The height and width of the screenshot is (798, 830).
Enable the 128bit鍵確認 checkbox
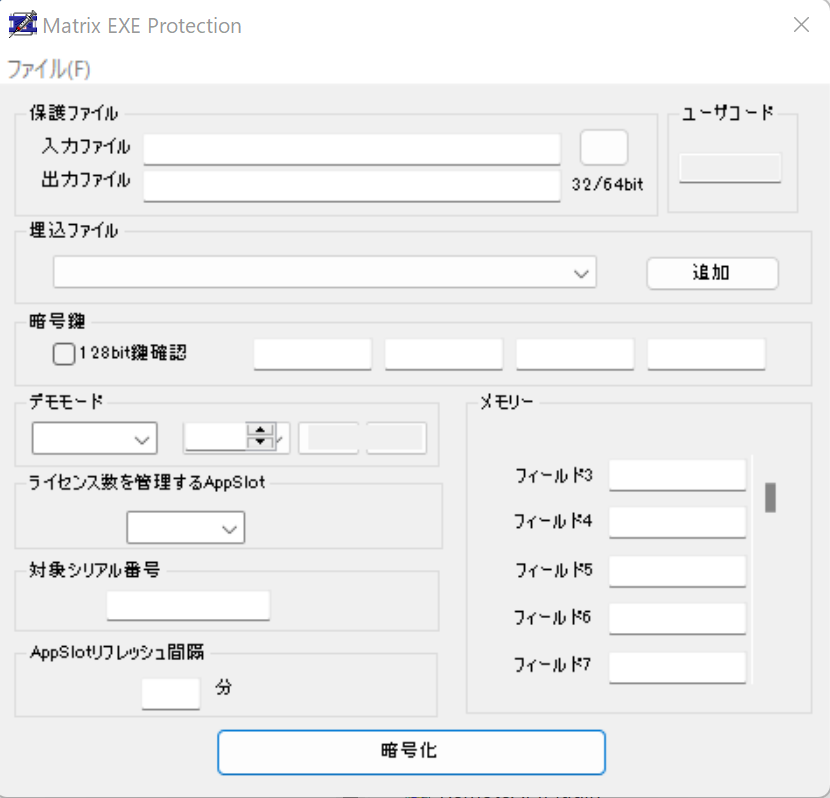[64, 354]
